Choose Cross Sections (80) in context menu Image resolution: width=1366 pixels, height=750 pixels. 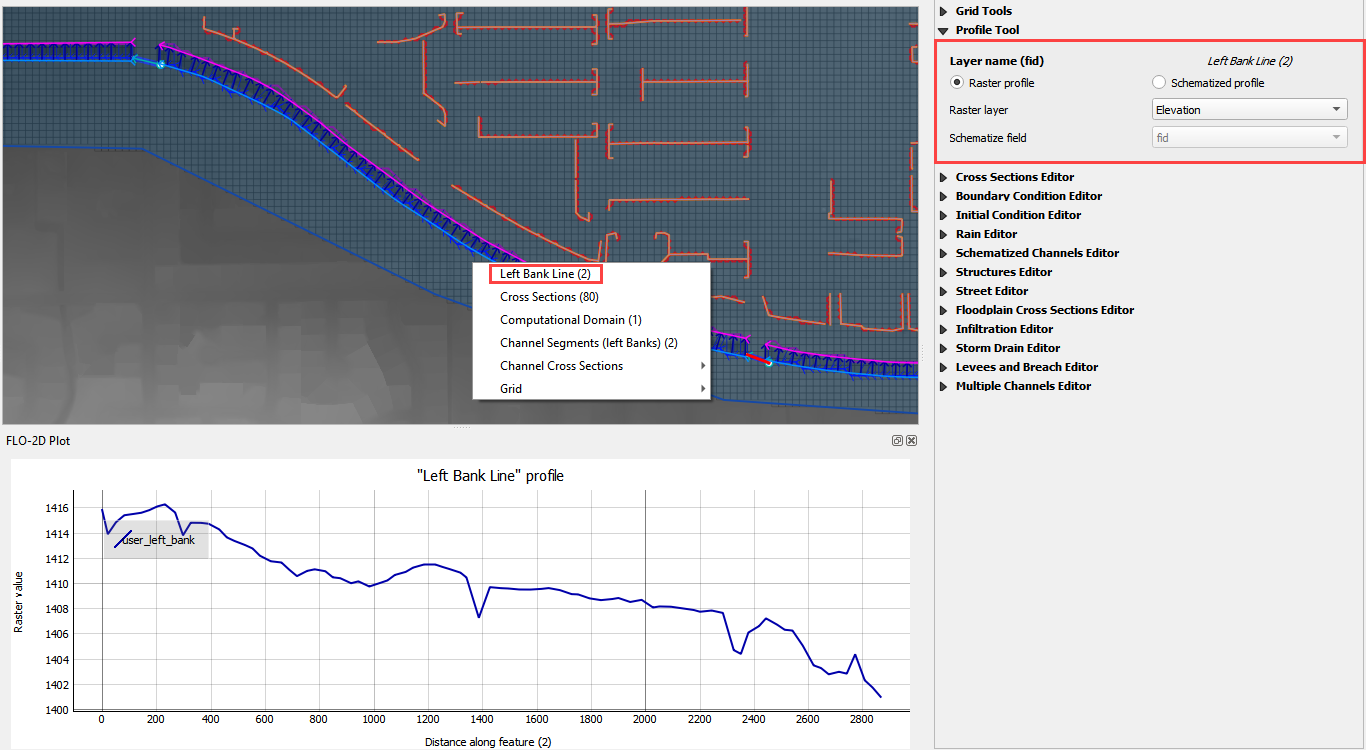click(549, 297)
